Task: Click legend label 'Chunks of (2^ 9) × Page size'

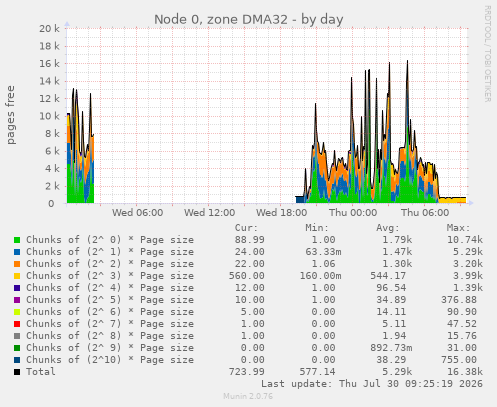Action: pos(110,348)
